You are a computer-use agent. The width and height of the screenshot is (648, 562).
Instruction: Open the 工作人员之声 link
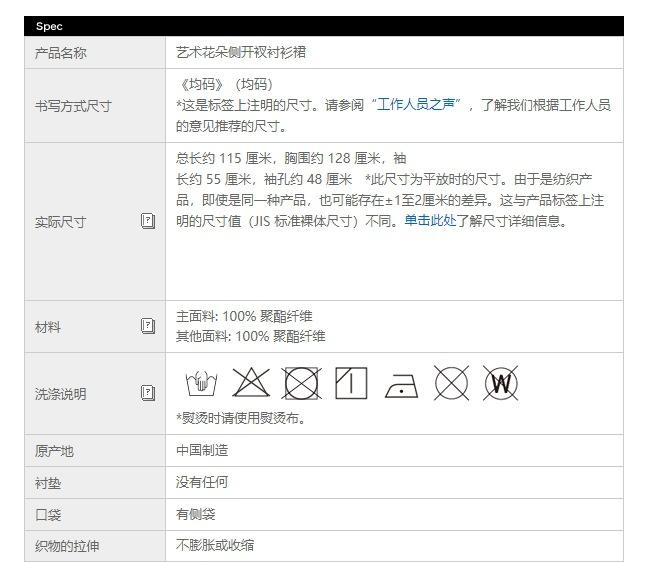417,104
